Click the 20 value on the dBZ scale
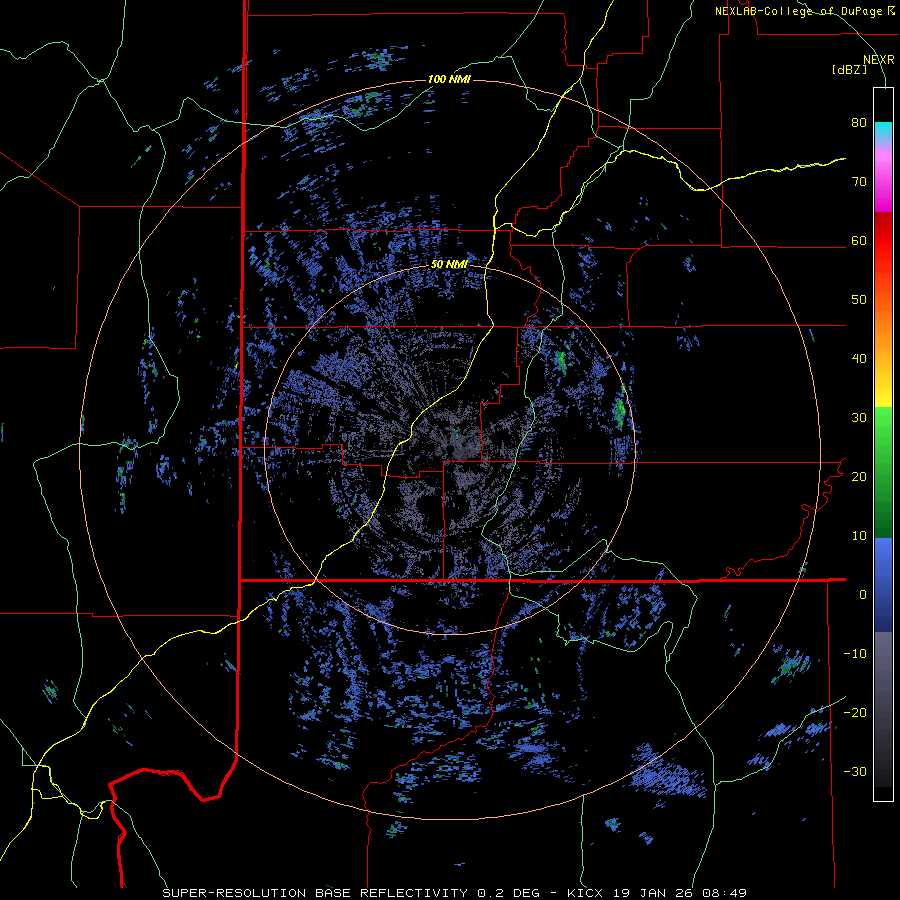The height and width of the screenshot is (900, 900). 859,477
